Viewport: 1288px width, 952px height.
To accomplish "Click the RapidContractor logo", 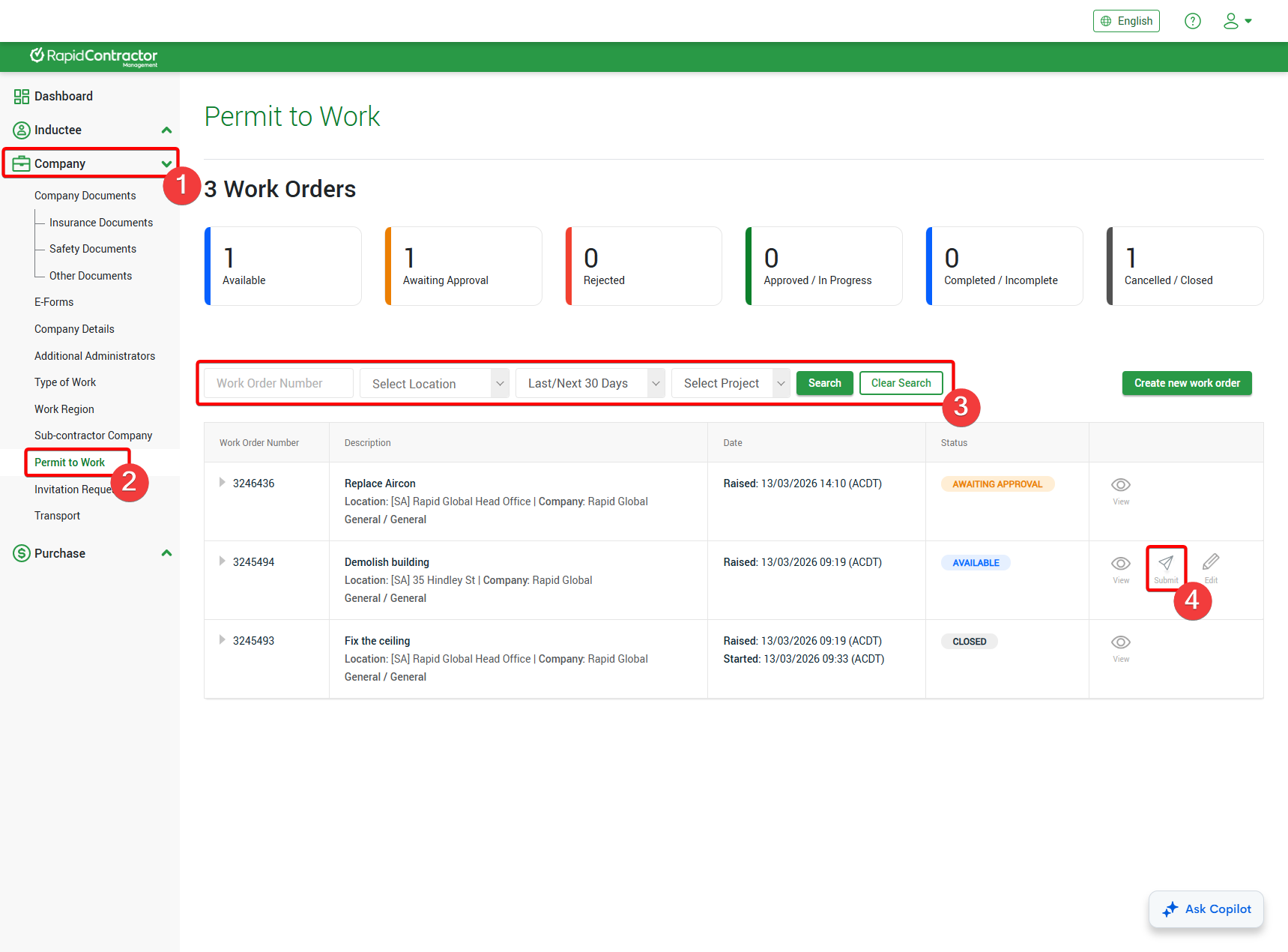I will (x=94, y=57).
